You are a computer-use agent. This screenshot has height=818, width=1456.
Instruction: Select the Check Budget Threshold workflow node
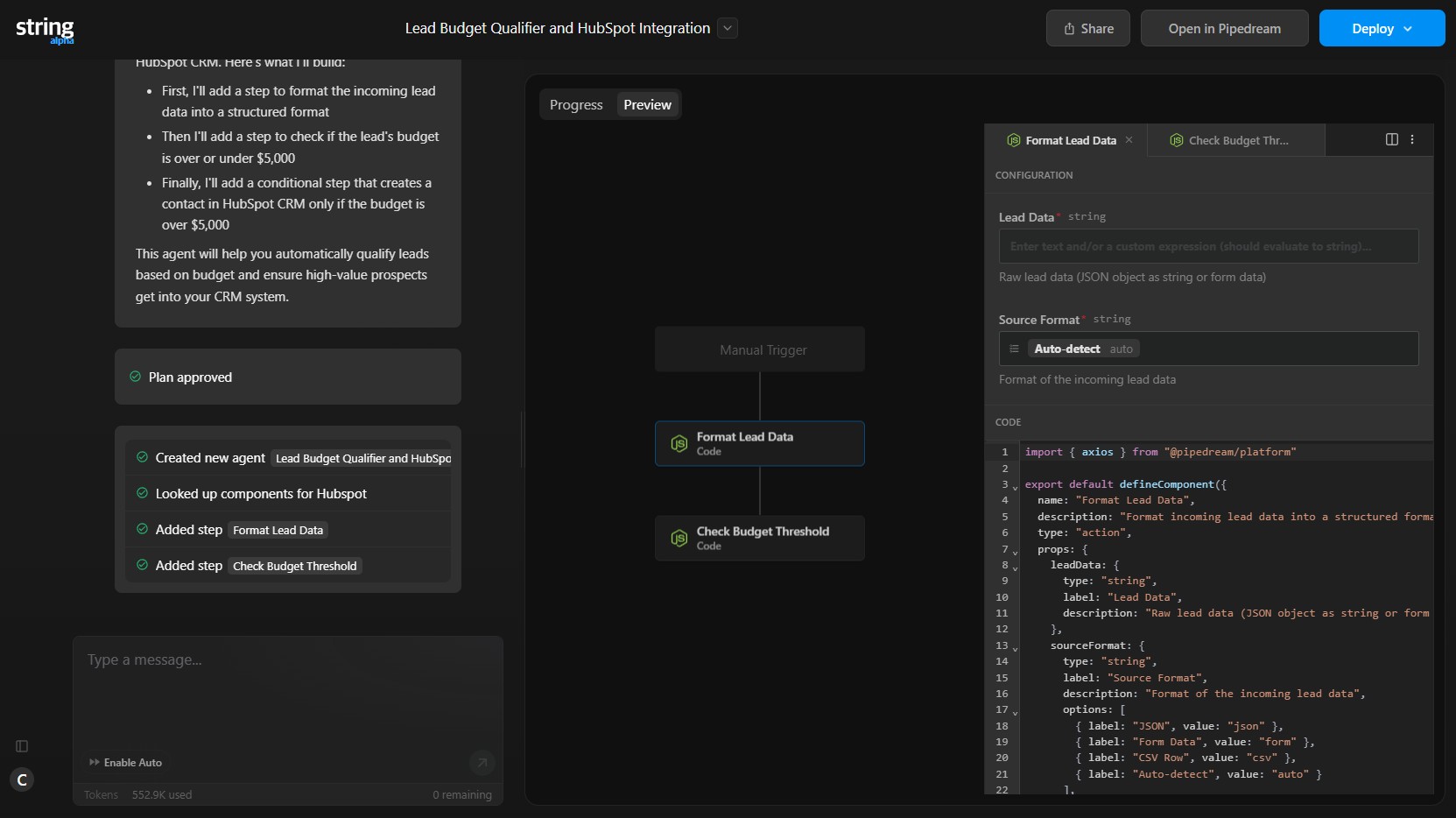point(760,538)
